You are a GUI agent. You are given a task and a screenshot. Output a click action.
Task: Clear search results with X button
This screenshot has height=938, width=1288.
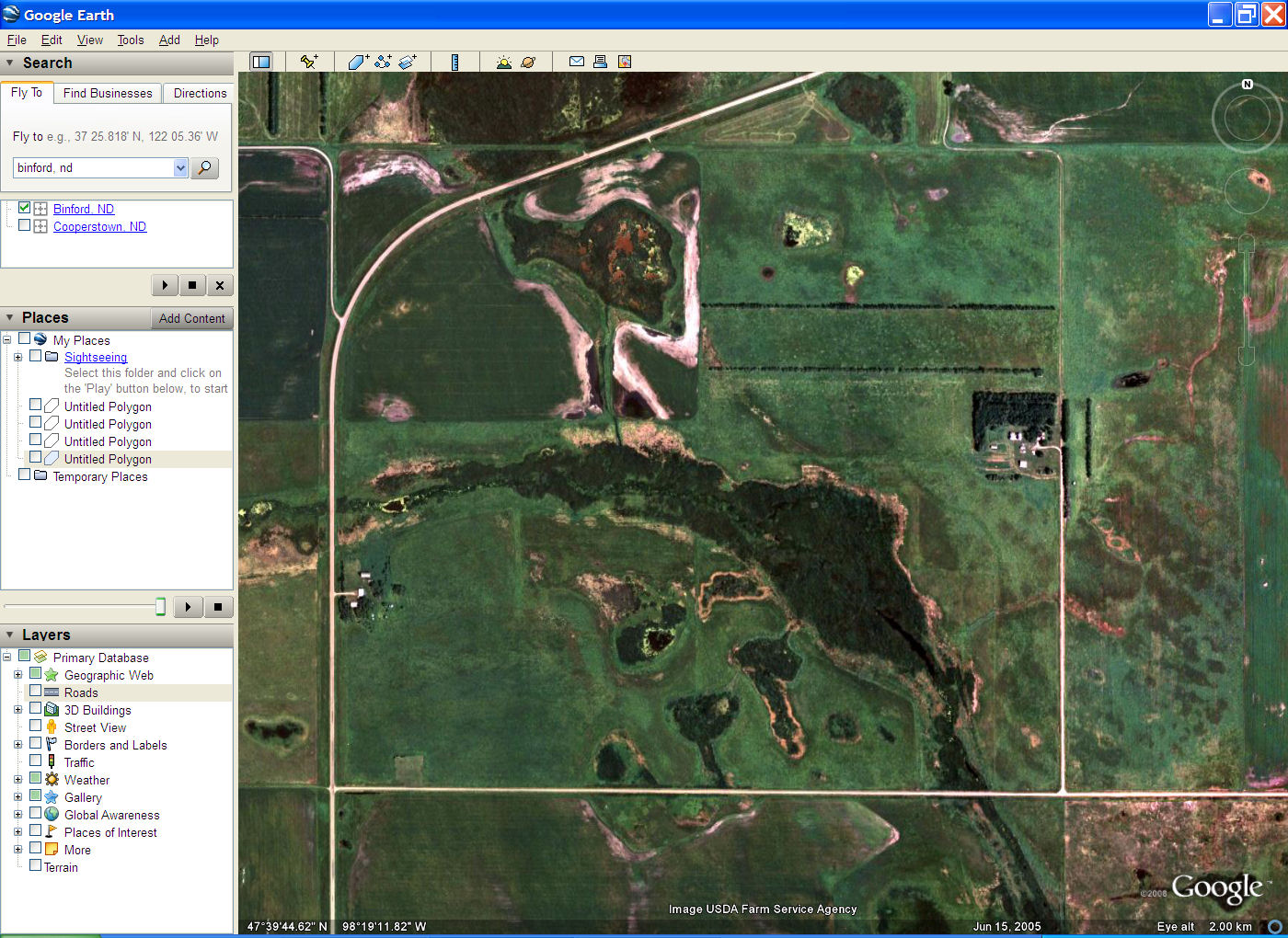tap(220, 285)
